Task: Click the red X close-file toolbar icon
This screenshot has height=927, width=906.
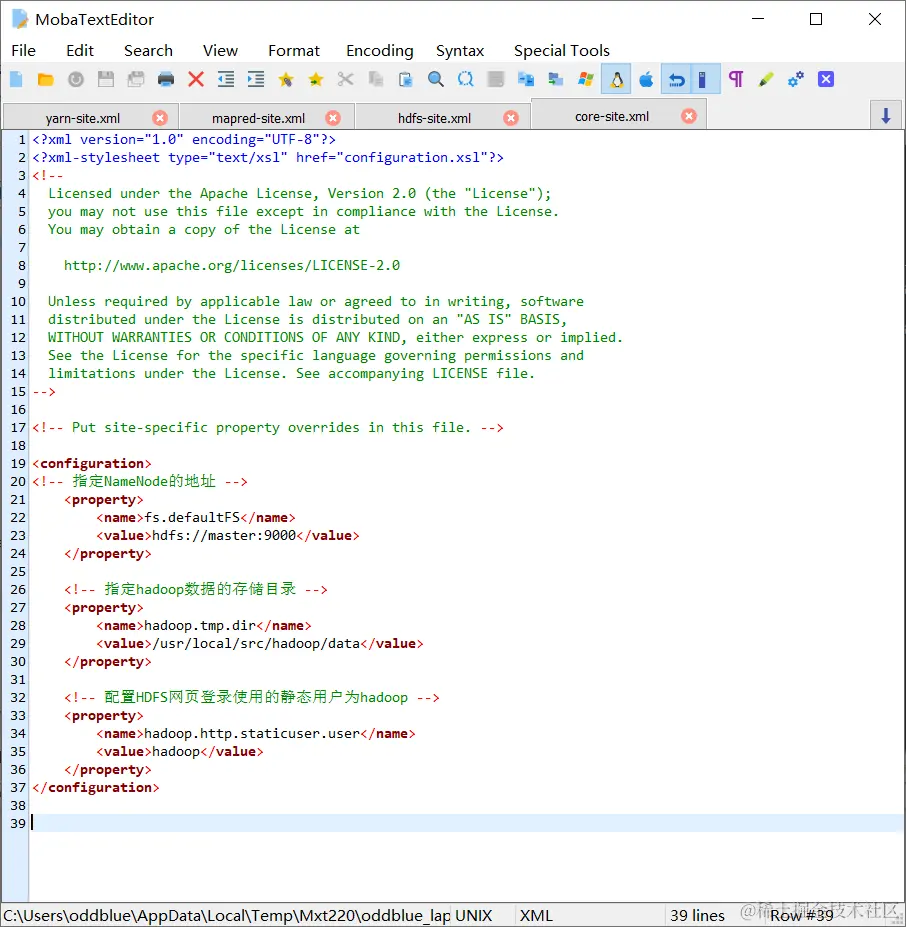Action: pyautogui.click(x=196, y=79)
